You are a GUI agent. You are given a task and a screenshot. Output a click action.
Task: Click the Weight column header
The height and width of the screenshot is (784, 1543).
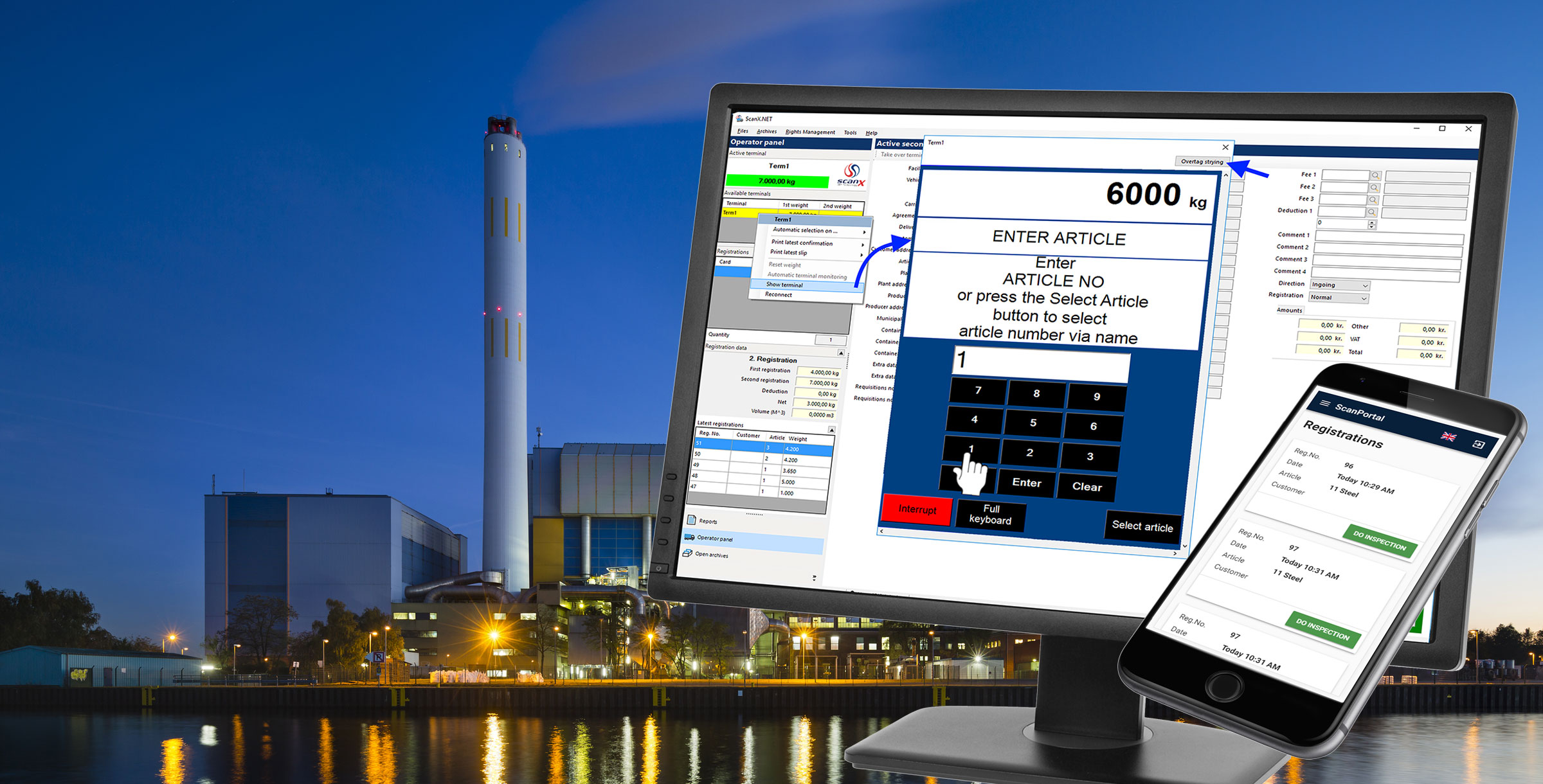[798, 438]
